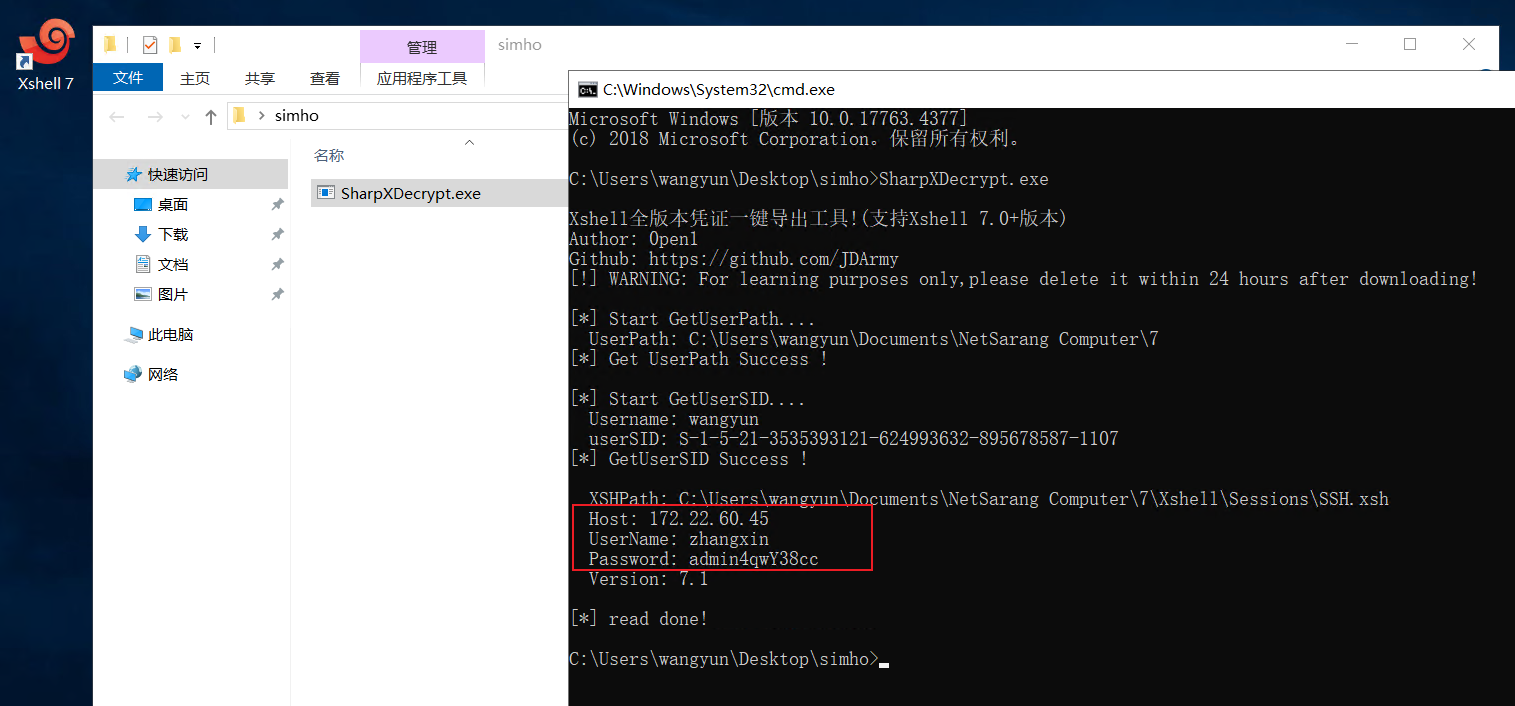Click the SharpXDecrypt.exe file icon
The image size is (1515, 706).
point(324,193)
